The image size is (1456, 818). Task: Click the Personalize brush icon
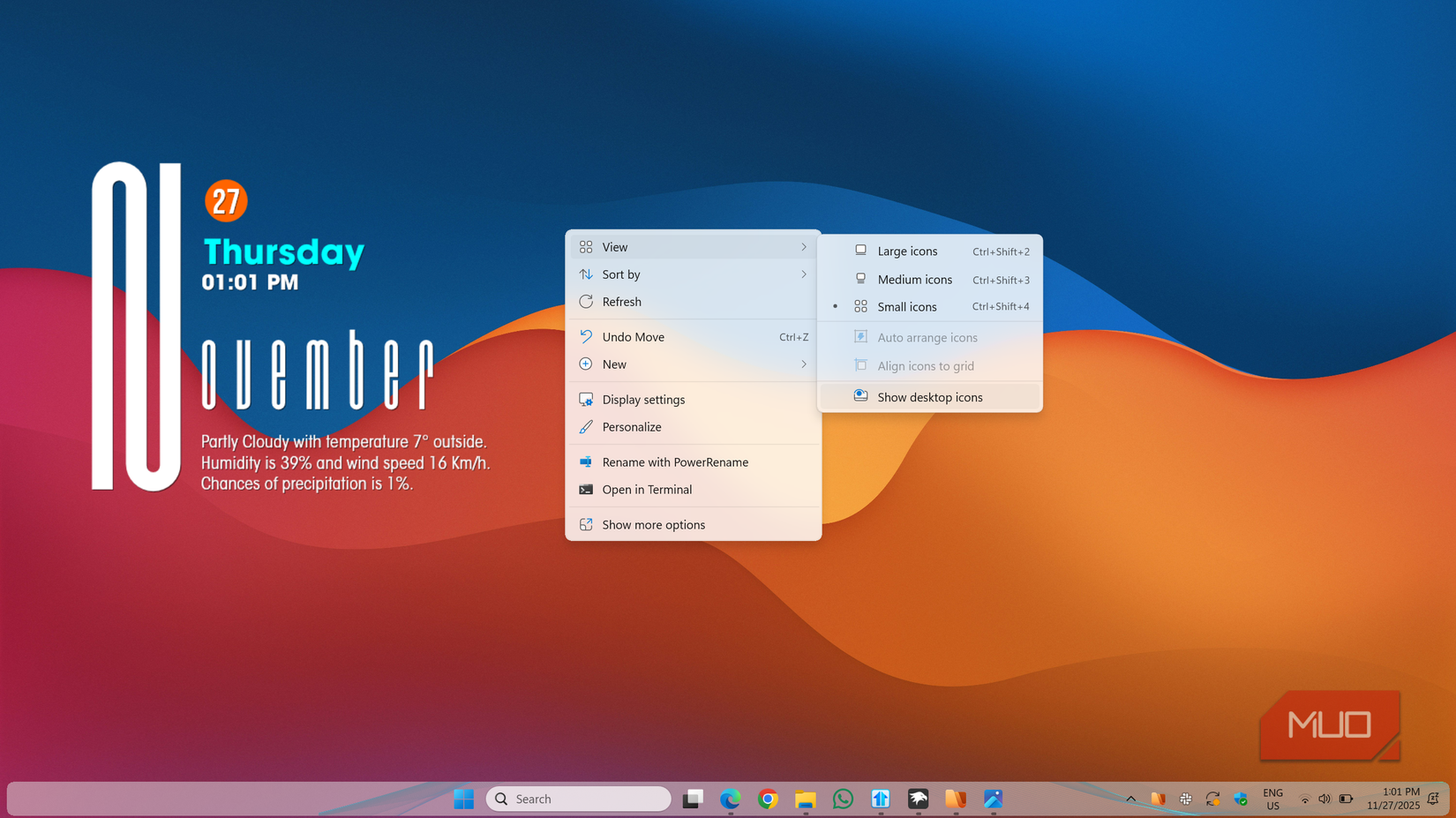587,427
